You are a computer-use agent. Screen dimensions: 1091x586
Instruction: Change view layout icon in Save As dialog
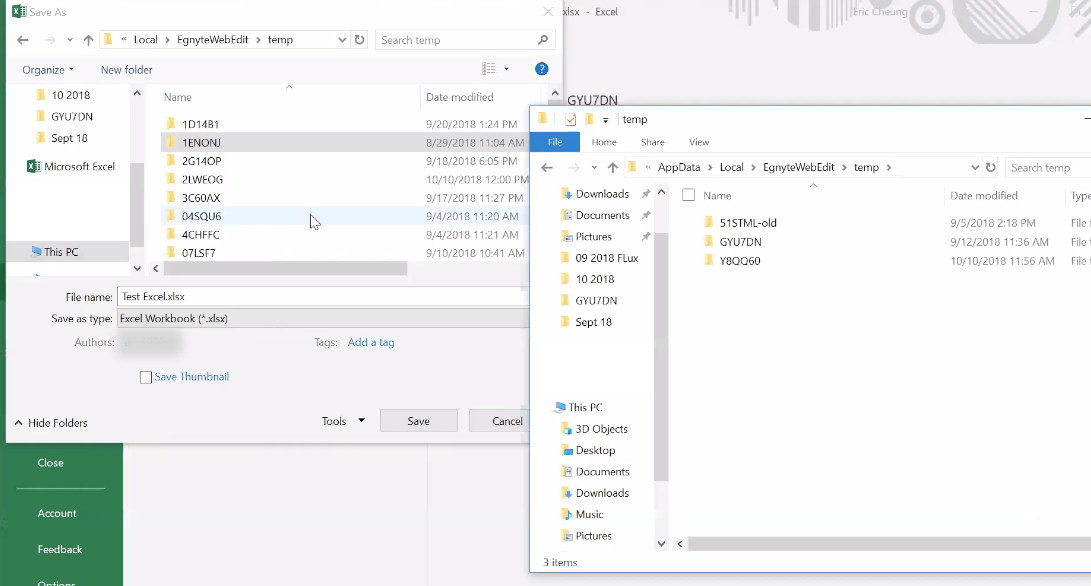tap(488, 69)
